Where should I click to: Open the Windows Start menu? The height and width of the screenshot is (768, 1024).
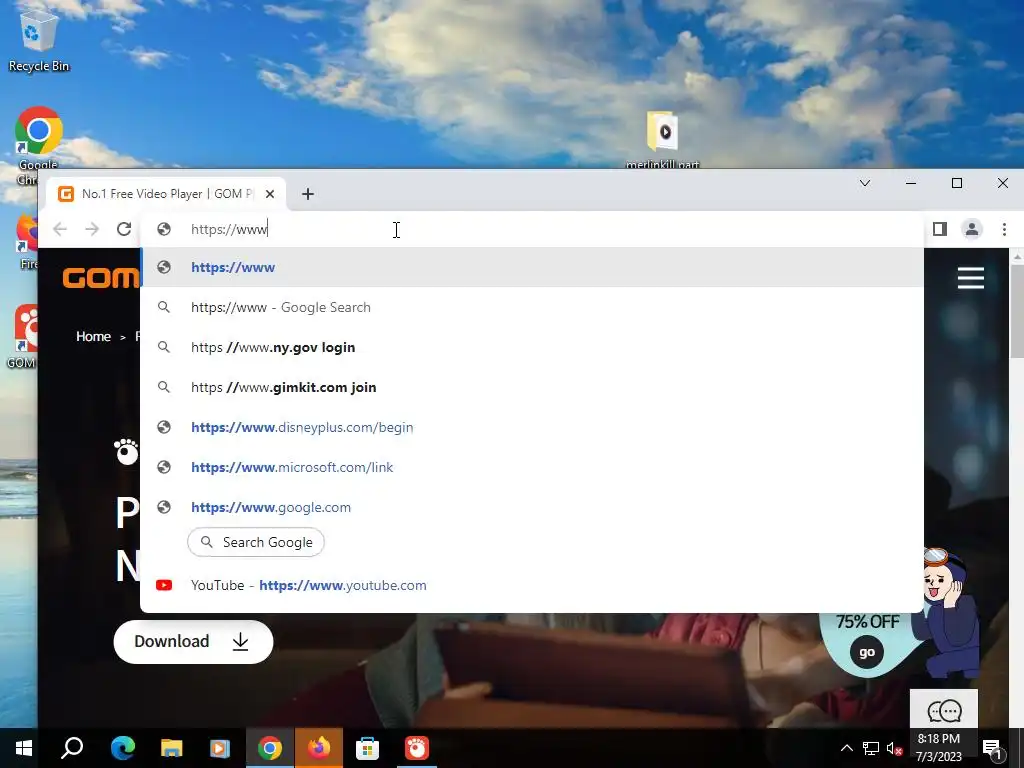coord(24,748)
